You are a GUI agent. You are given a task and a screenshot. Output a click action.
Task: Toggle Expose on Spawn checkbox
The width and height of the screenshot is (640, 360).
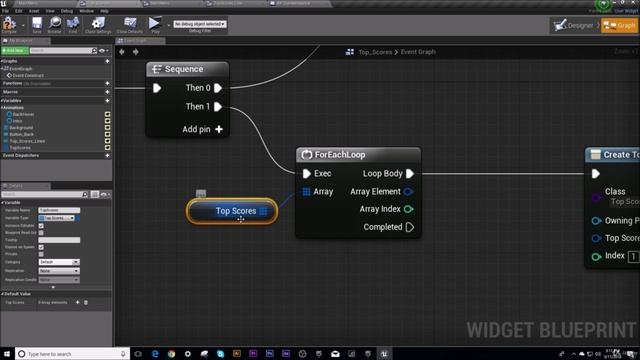(41, 247)
